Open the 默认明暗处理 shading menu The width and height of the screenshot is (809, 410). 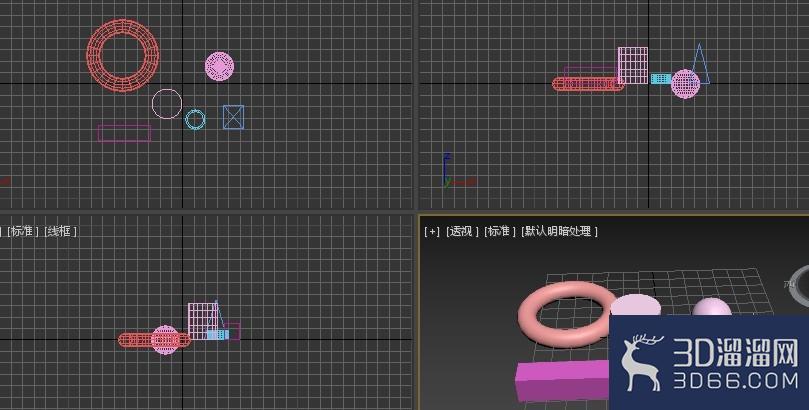(559, 232)
